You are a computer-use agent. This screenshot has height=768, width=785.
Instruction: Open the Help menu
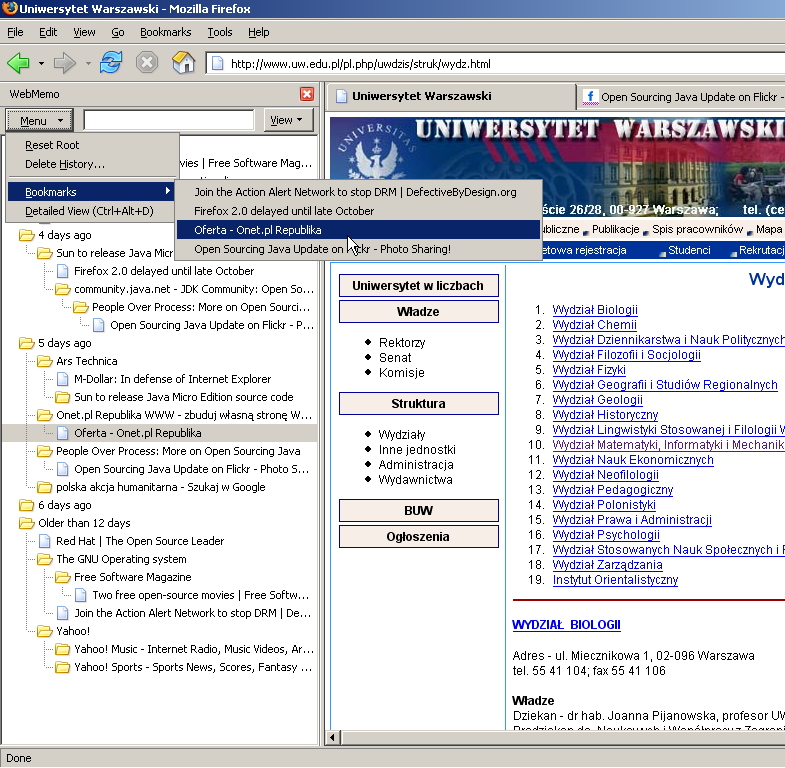click(258, 32)
